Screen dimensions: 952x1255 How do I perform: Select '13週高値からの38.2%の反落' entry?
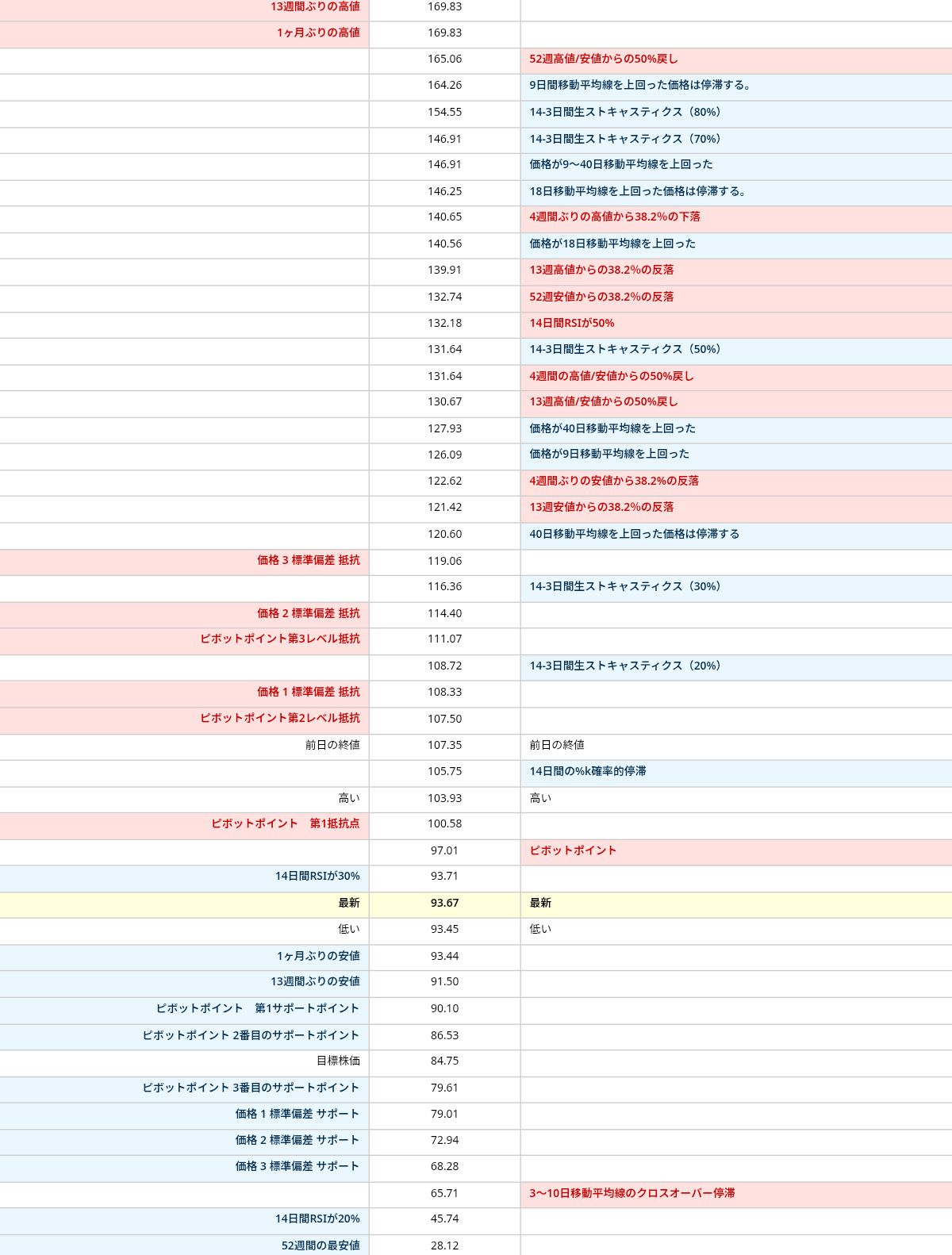[601, 270]
